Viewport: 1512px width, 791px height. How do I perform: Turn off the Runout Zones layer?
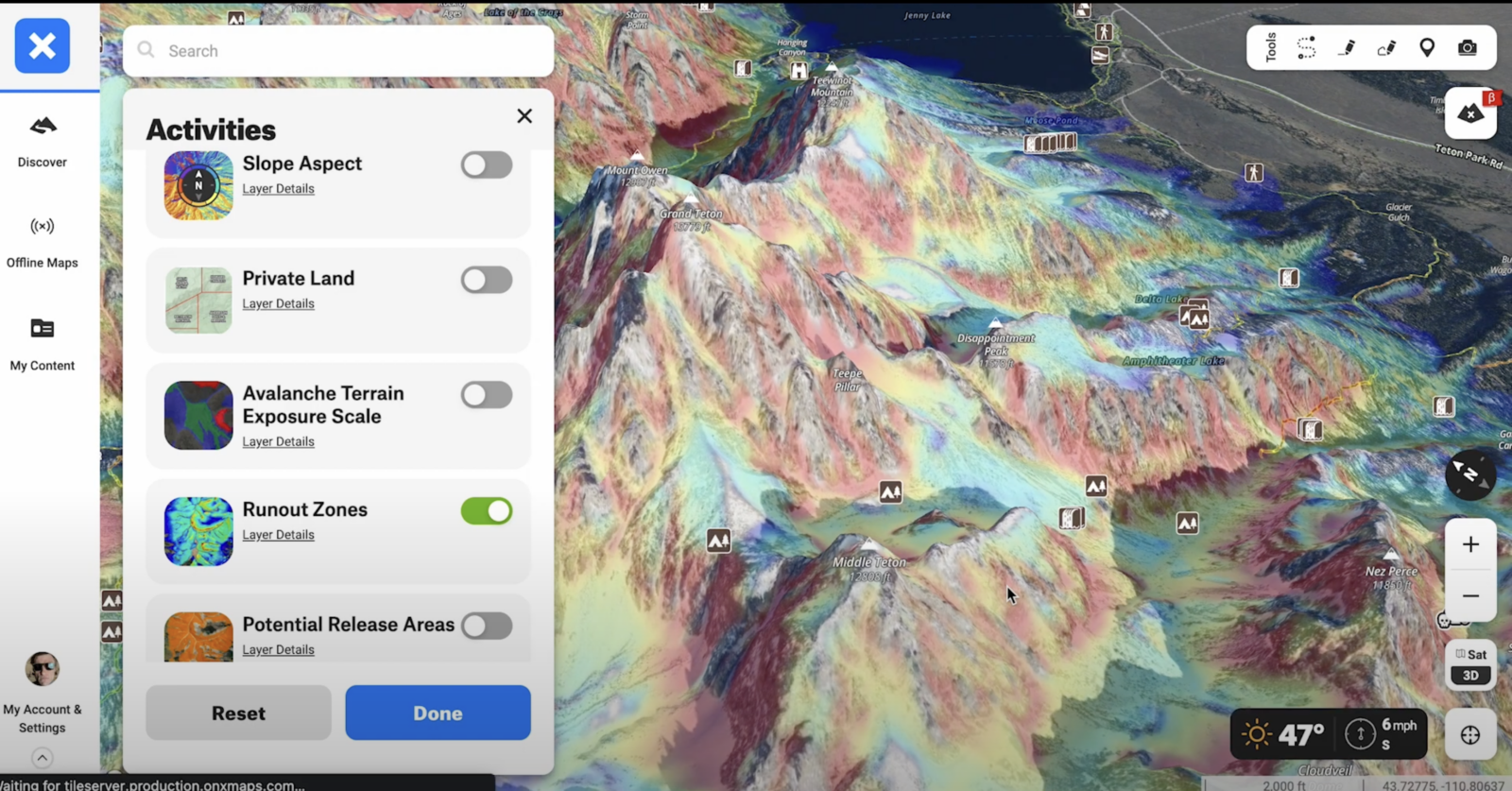coord(487,511)
